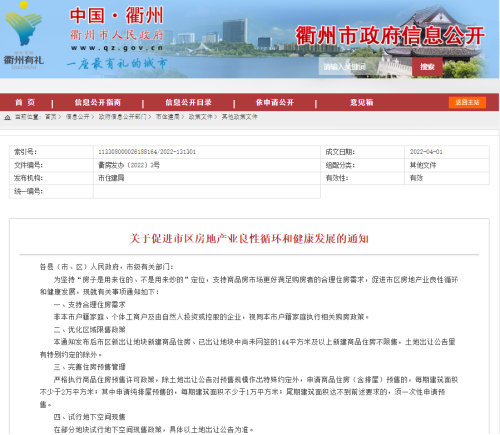Follow the 首页 breadcrumb link
The image size is (500, 435).
click(51, 117)
